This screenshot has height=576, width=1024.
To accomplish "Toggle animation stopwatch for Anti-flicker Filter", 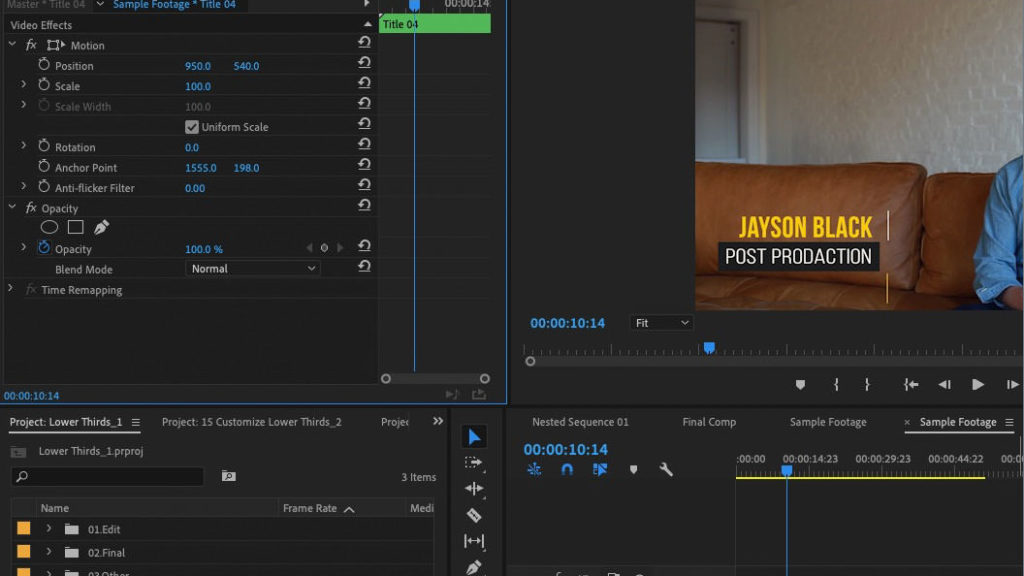I will pyautogui.click(x=44, y=187).
